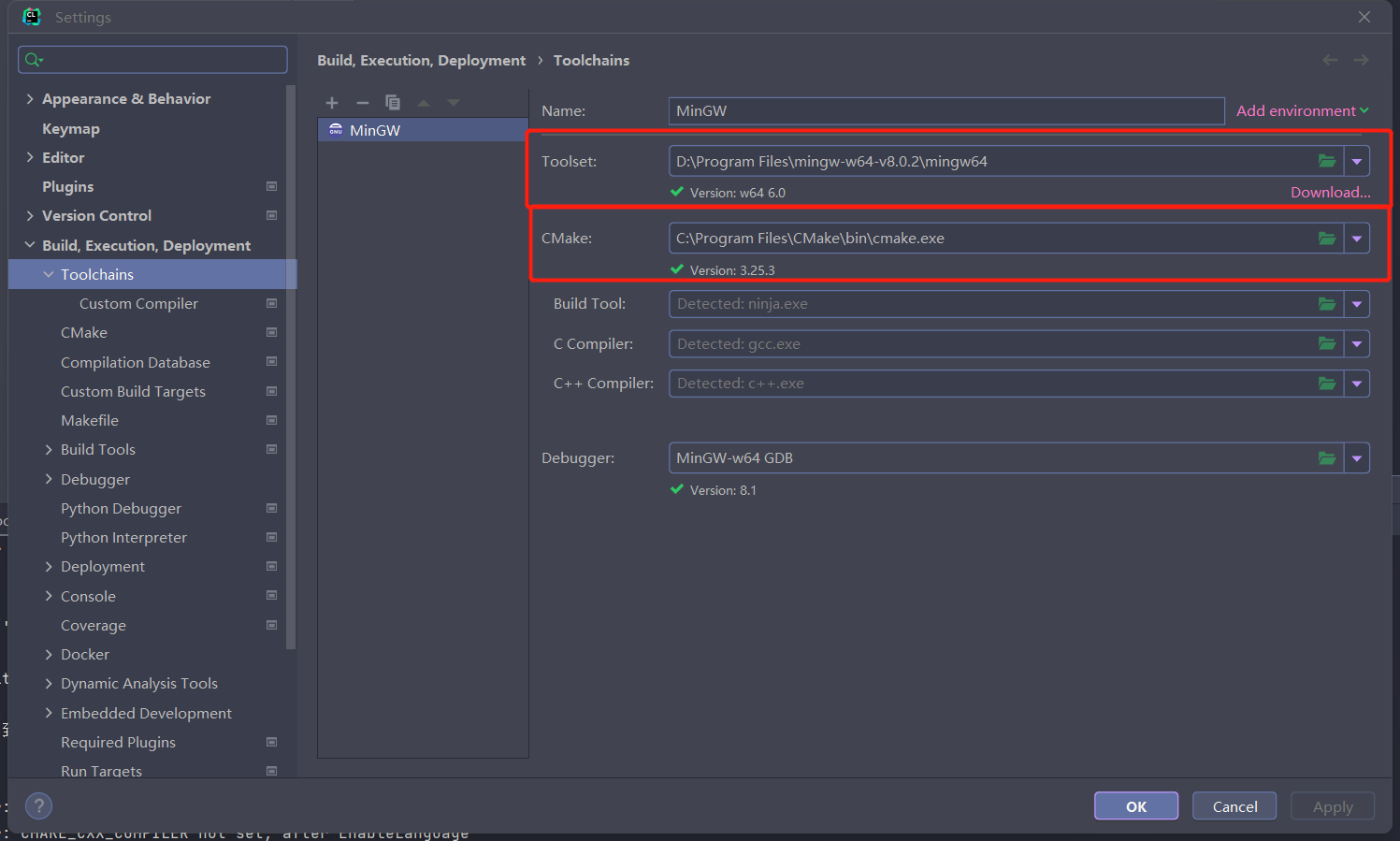The height and width of the screenshot is (841, 1400).
Task: Click the project-level icon next to Required Plugins
Action: point(272,742)
